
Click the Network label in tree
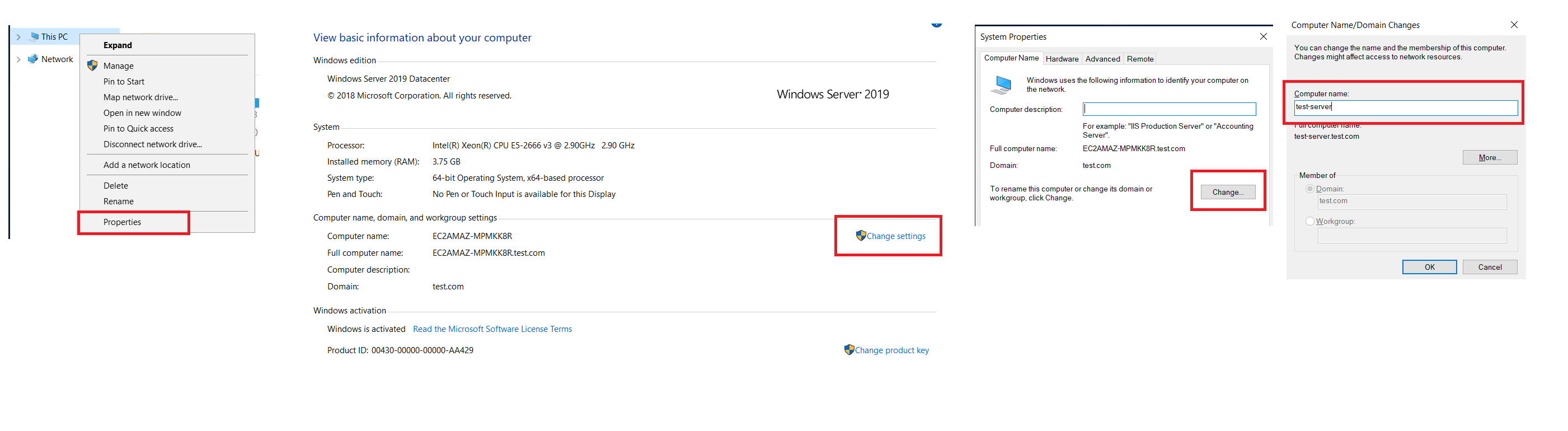[57, 59]
